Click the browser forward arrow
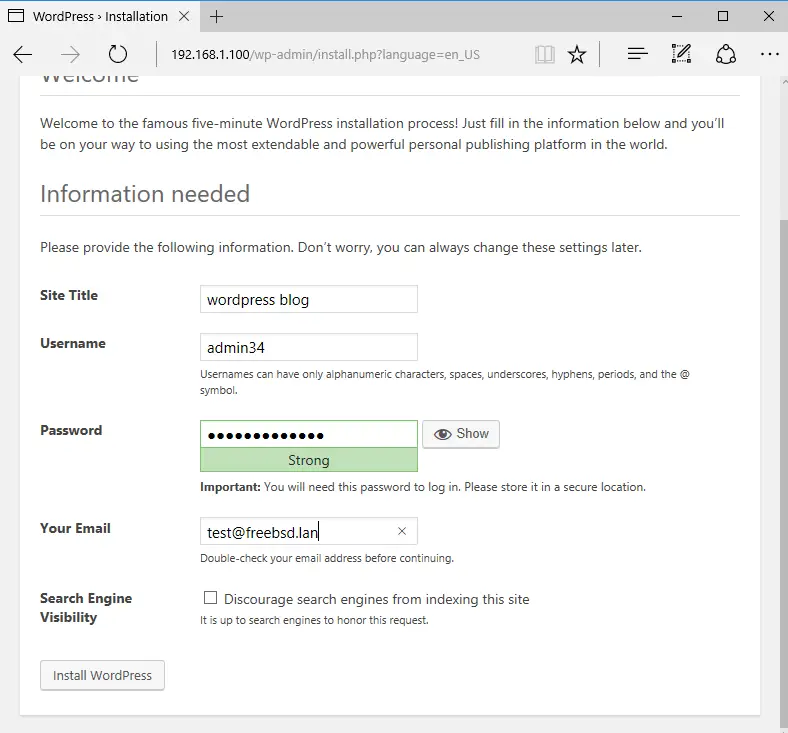 (x=70, y=54)
